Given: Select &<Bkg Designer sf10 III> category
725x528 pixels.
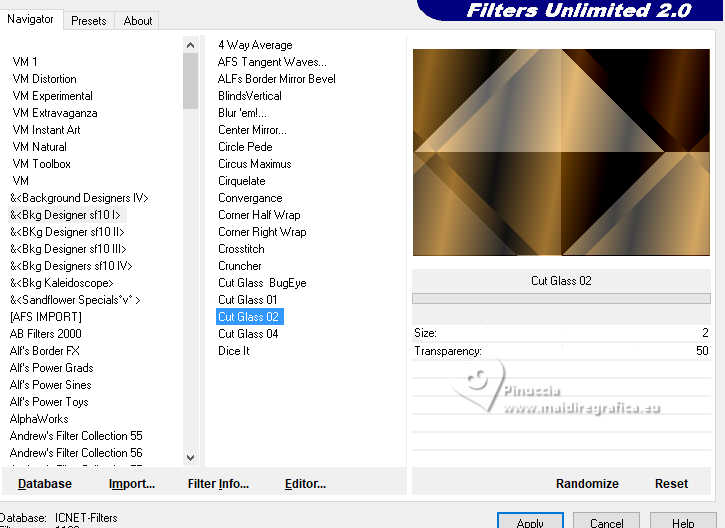Looking at the screenshot, I should pos(68,249).
